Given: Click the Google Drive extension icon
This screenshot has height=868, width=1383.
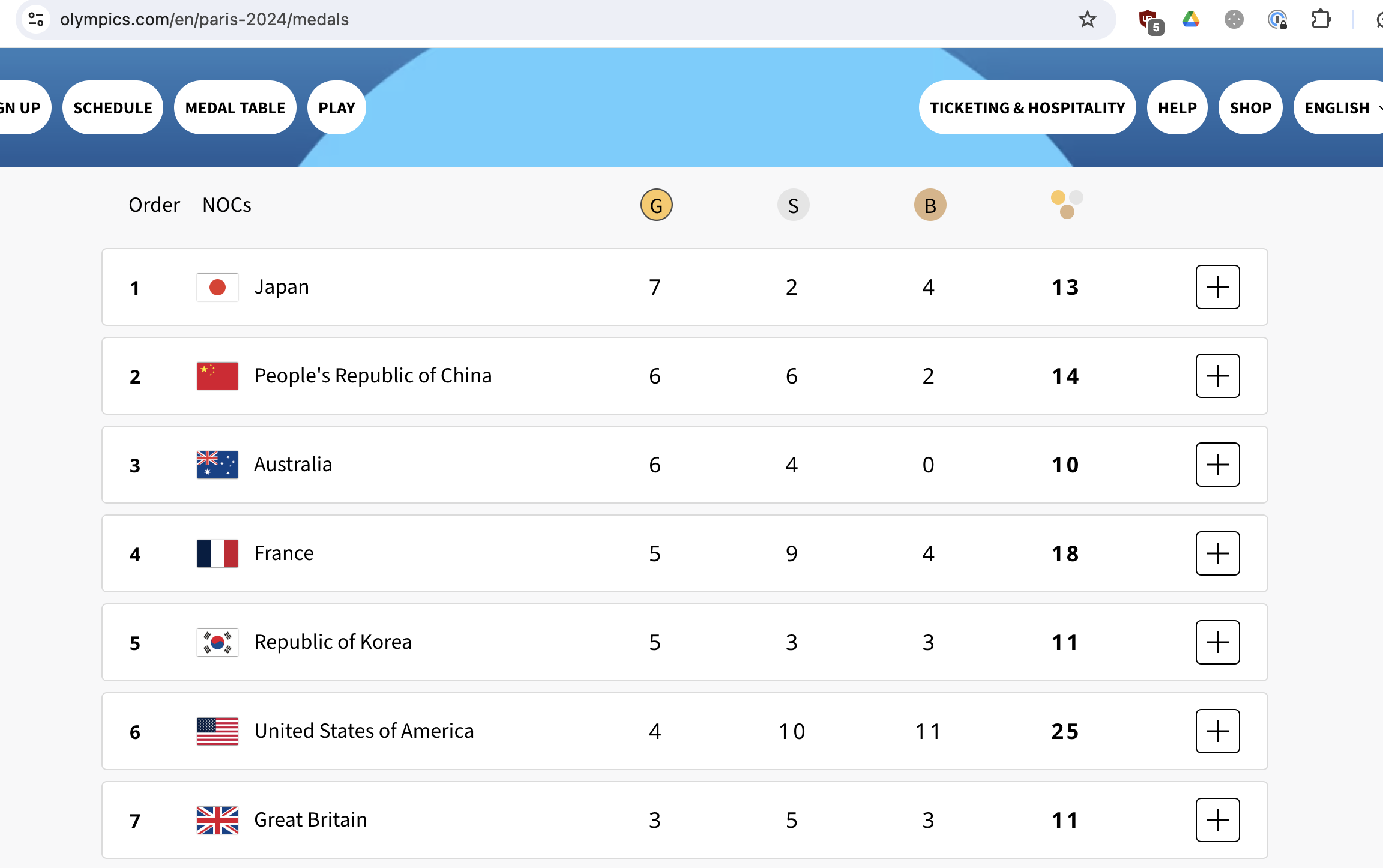Looking at the screenshot, I should (x=1191, y=20).
